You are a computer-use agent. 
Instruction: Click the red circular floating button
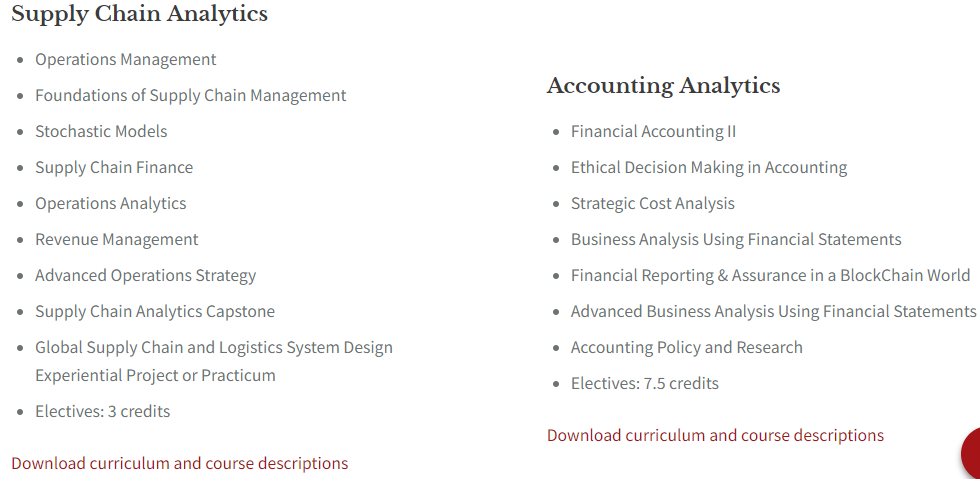(x=971, y=454)
